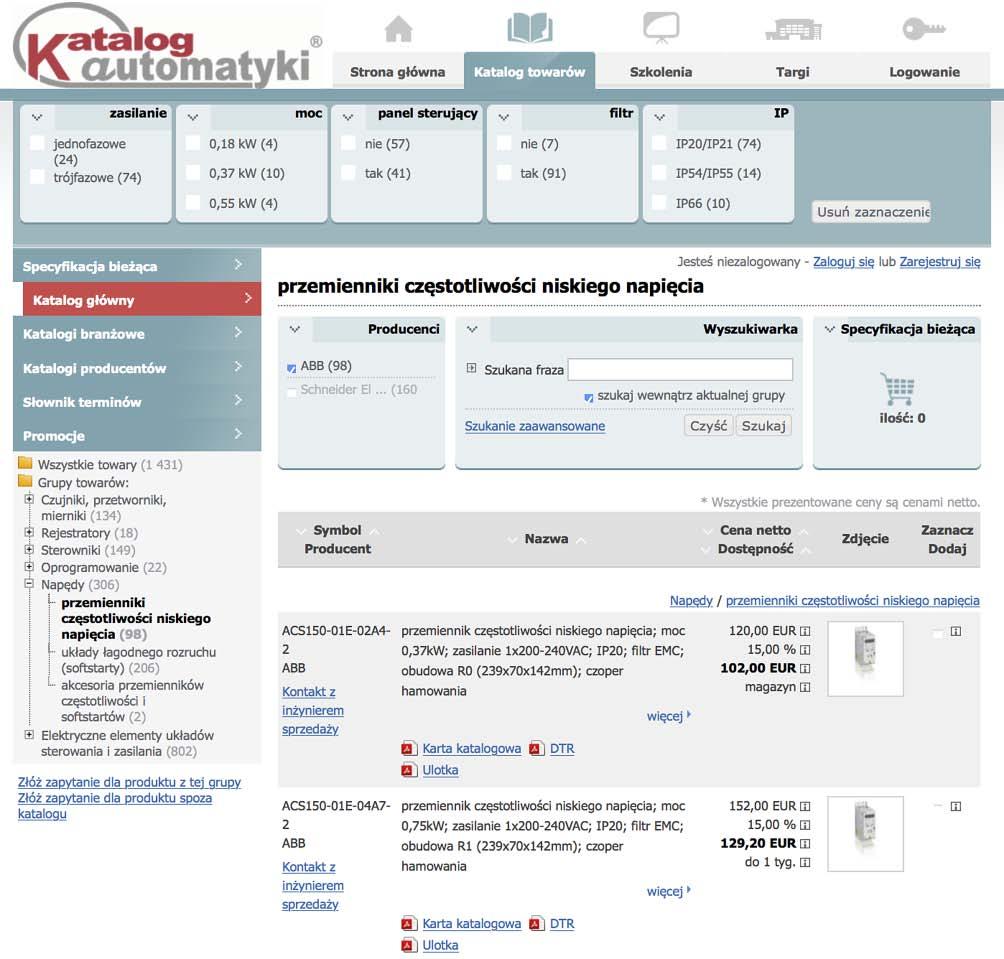Click add icon in ACS150-01E-04A7-2 Dodaj column
This screenshot has height=959, width=1004.
tap(955, 807)
